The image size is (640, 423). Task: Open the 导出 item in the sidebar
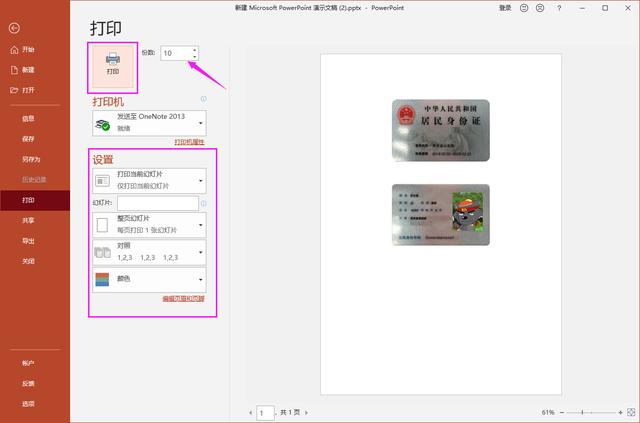[28, 241]
